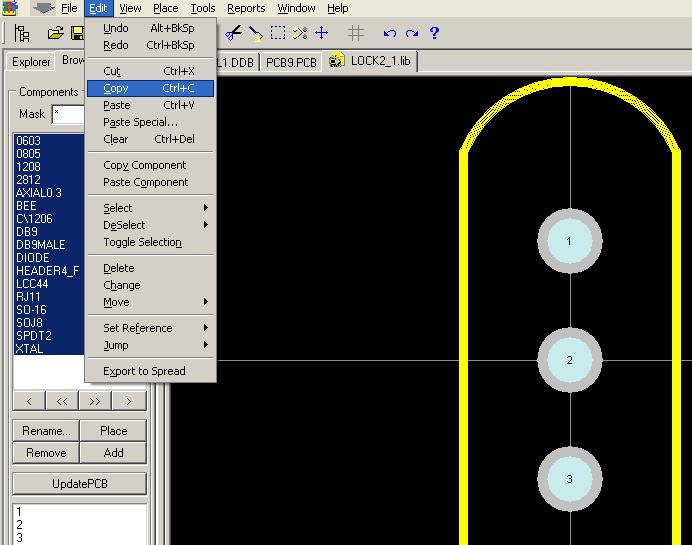
Task: Click the redo arrow toolbar icon
Action: pyautogui.click(x=411, y=33)
